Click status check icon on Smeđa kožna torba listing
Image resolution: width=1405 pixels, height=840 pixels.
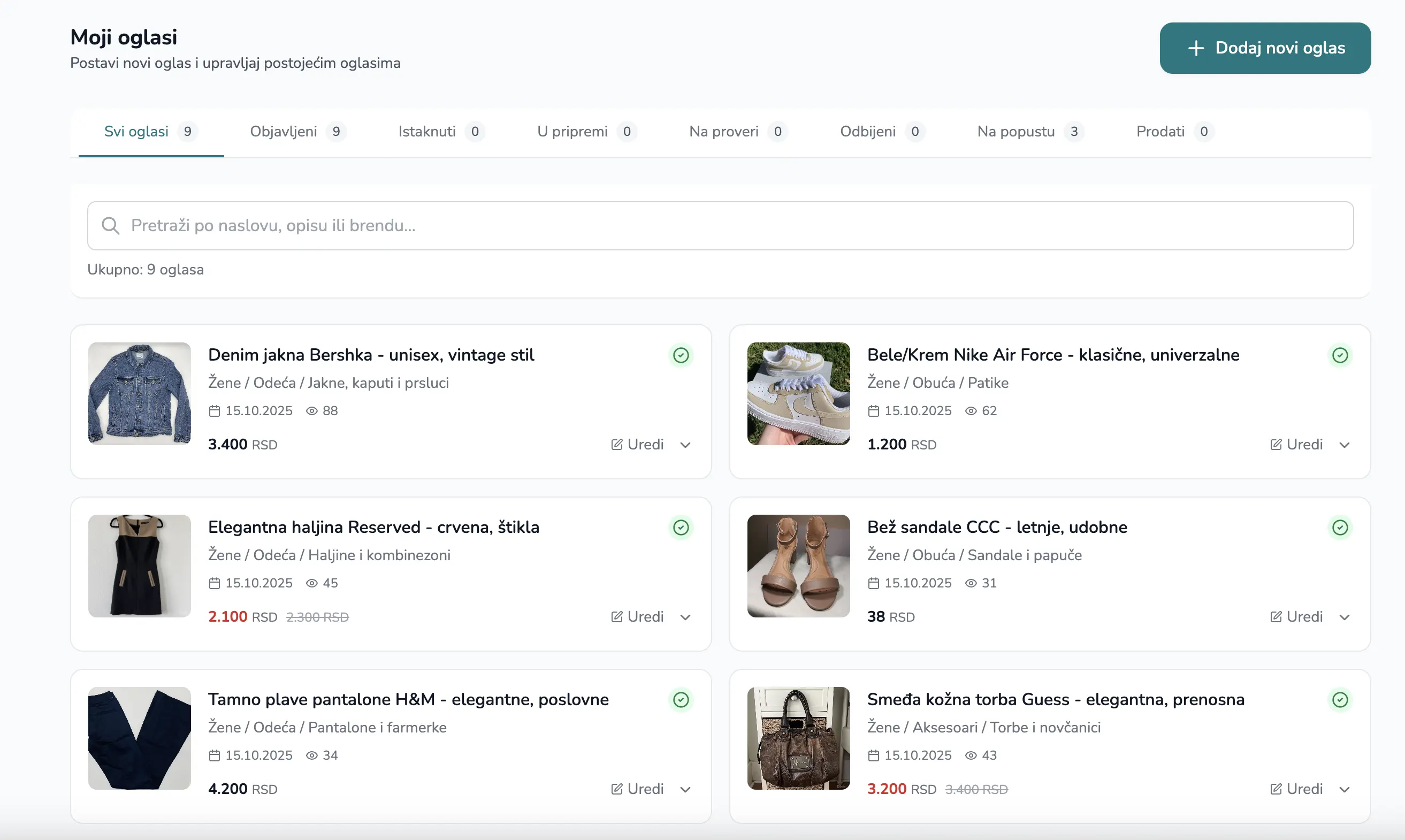pos(1339,700)
